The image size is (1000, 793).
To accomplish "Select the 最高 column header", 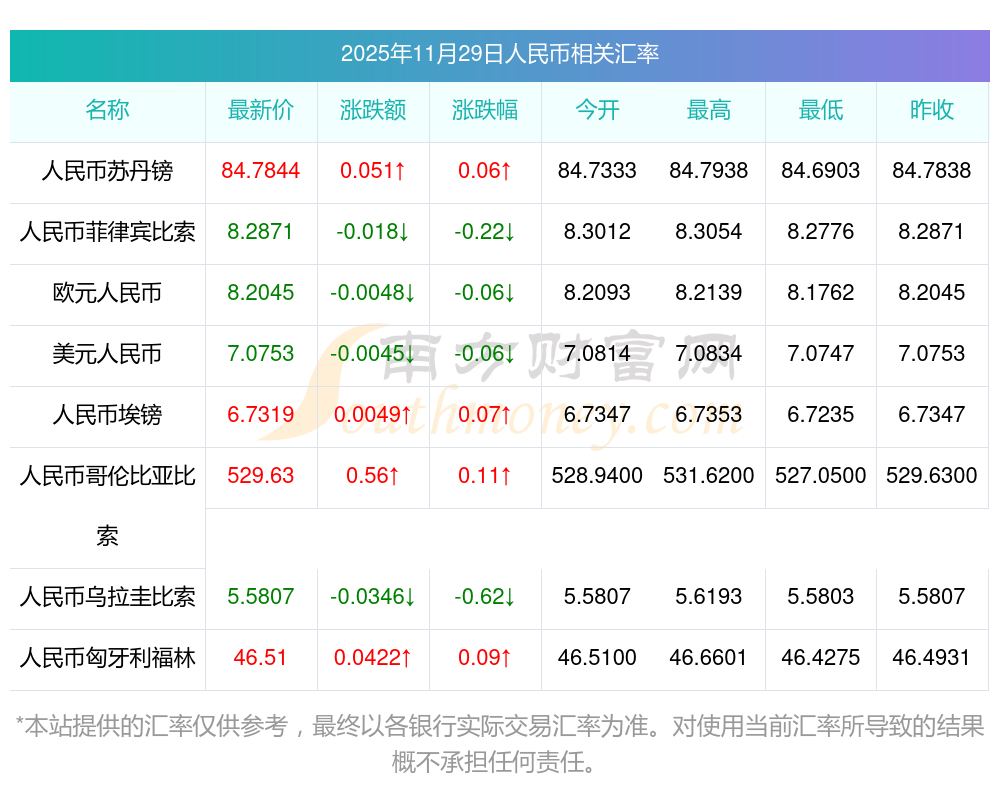I will (709, 110).
